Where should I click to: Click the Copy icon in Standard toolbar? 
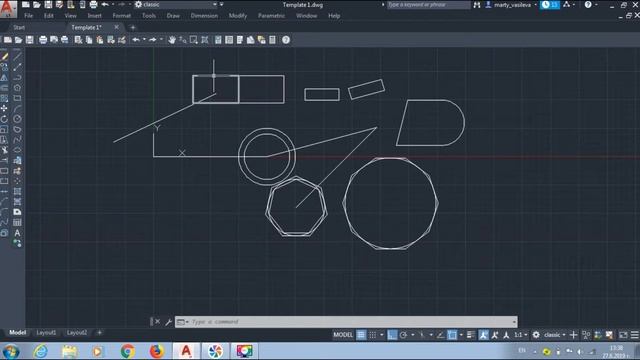pyautogui.click(x=89, y=40)
